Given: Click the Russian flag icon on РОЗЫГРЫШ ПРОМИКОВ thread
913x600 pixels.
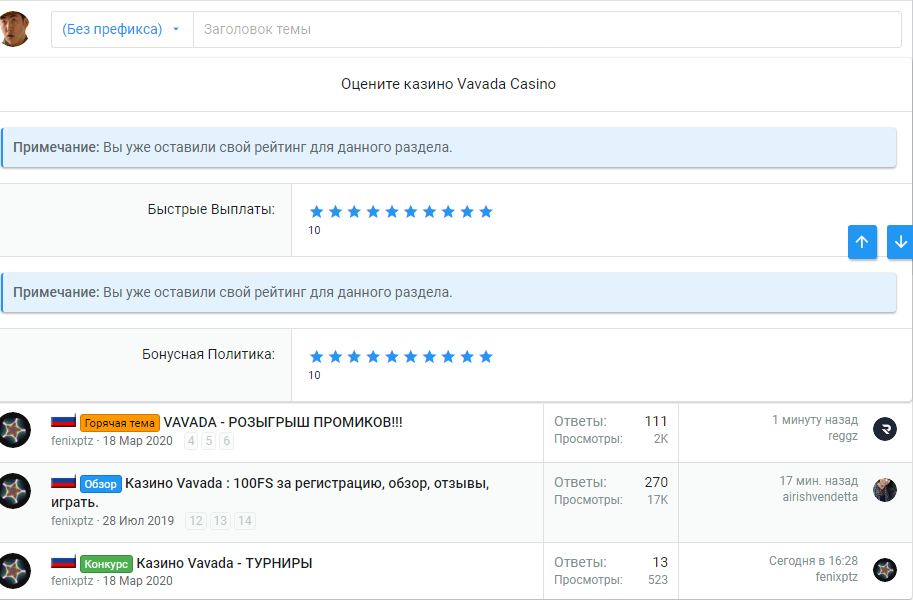Looking at the screenshot, I should tap(63, 421).
